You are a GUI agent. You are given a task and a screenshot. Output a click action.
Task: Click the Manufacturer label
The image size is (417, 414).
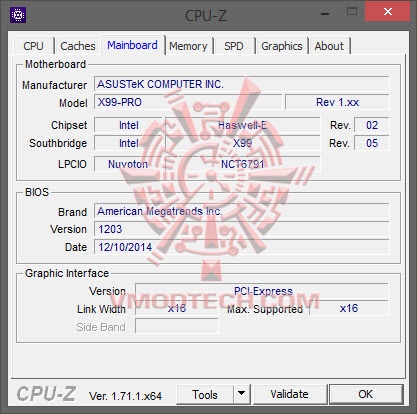click(x=54, y=85)
